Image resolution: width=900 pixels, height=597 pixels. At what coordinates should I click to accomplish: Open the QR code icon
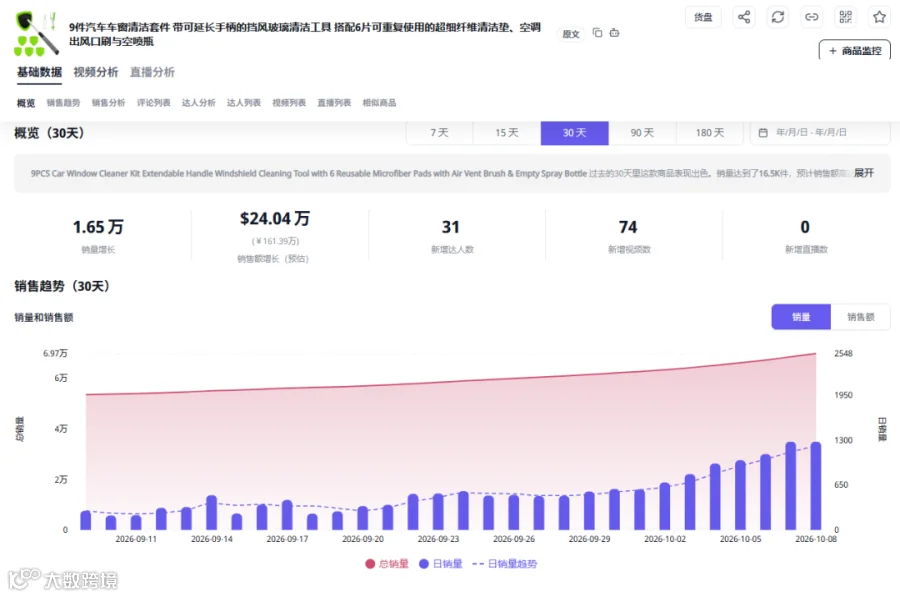point(845,17)
